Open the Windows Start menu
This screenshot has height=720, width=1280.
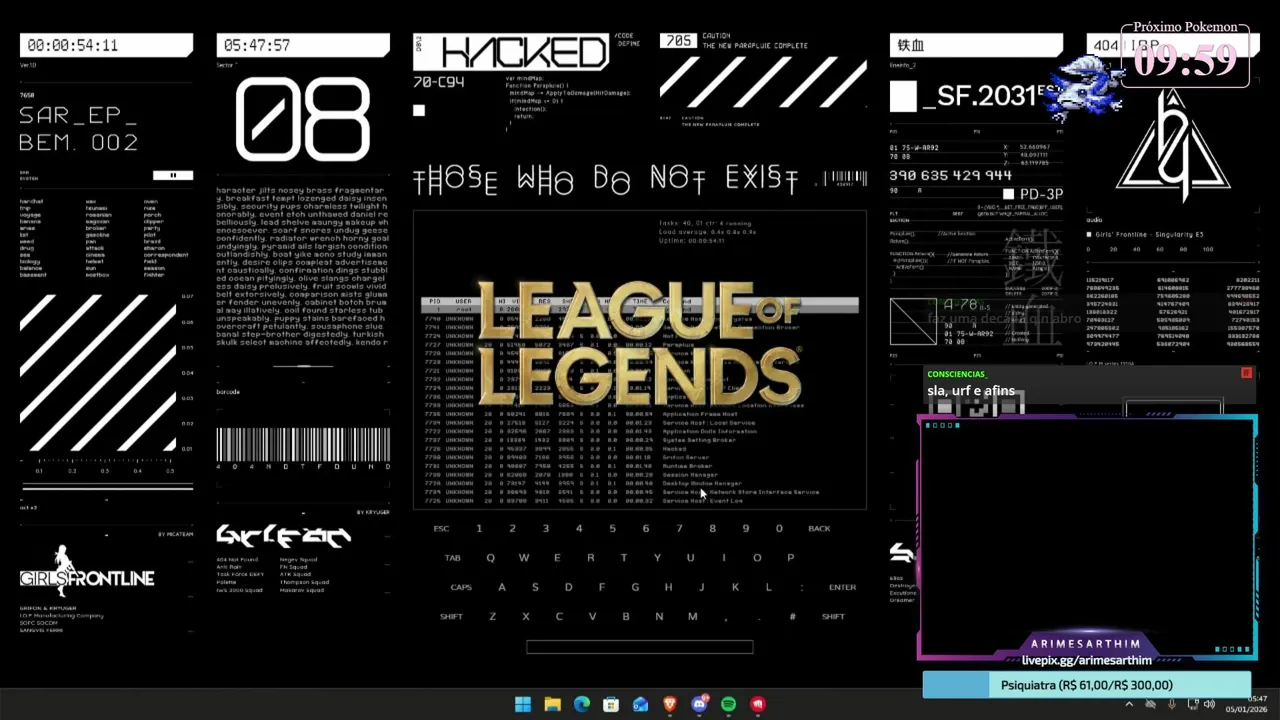click(523, 705)
